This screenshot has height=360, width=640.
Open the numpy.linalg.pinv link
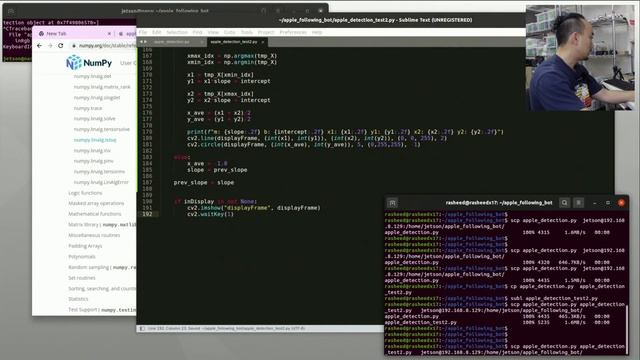point(93,161)
